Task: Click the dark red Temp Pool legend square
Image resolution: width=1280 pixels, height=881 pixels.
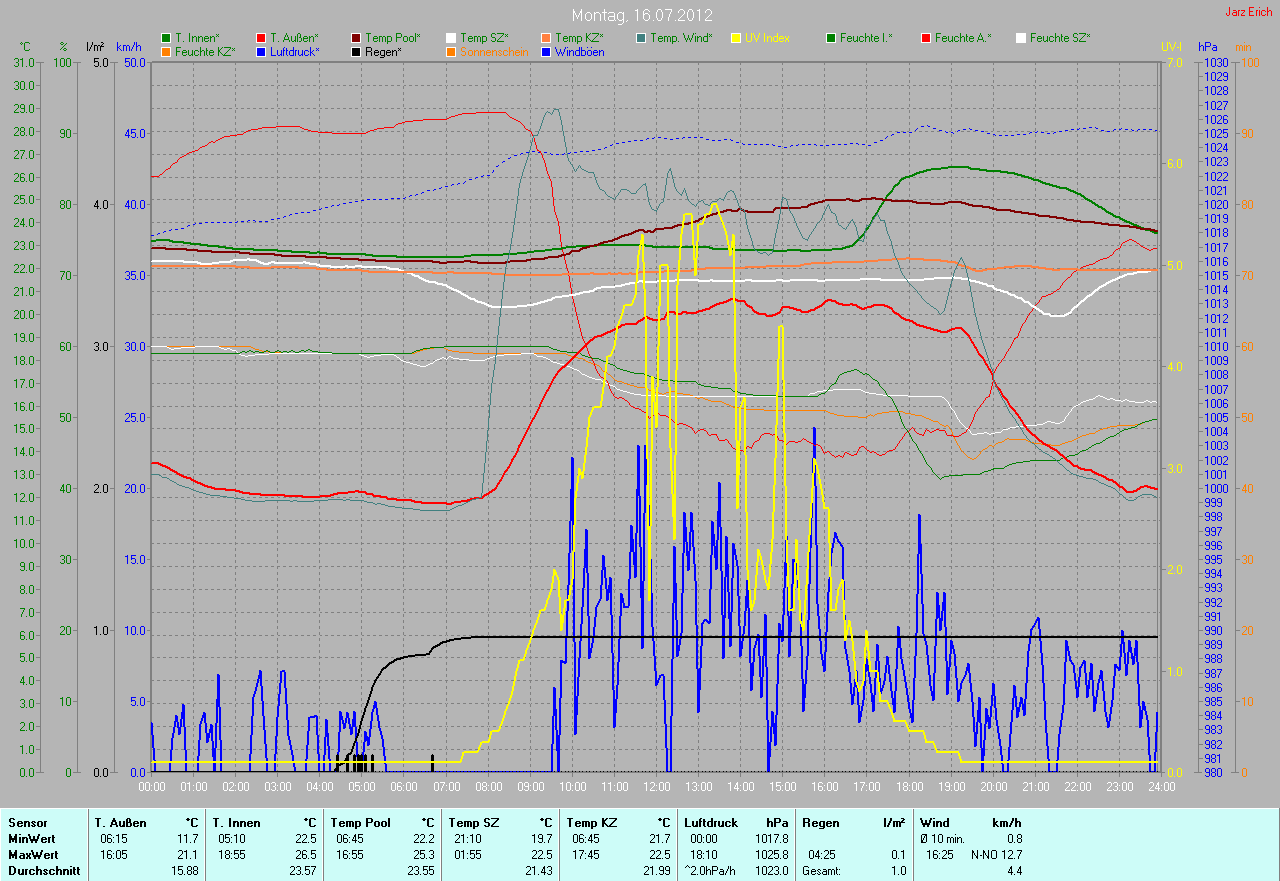Action: point(356,38)
